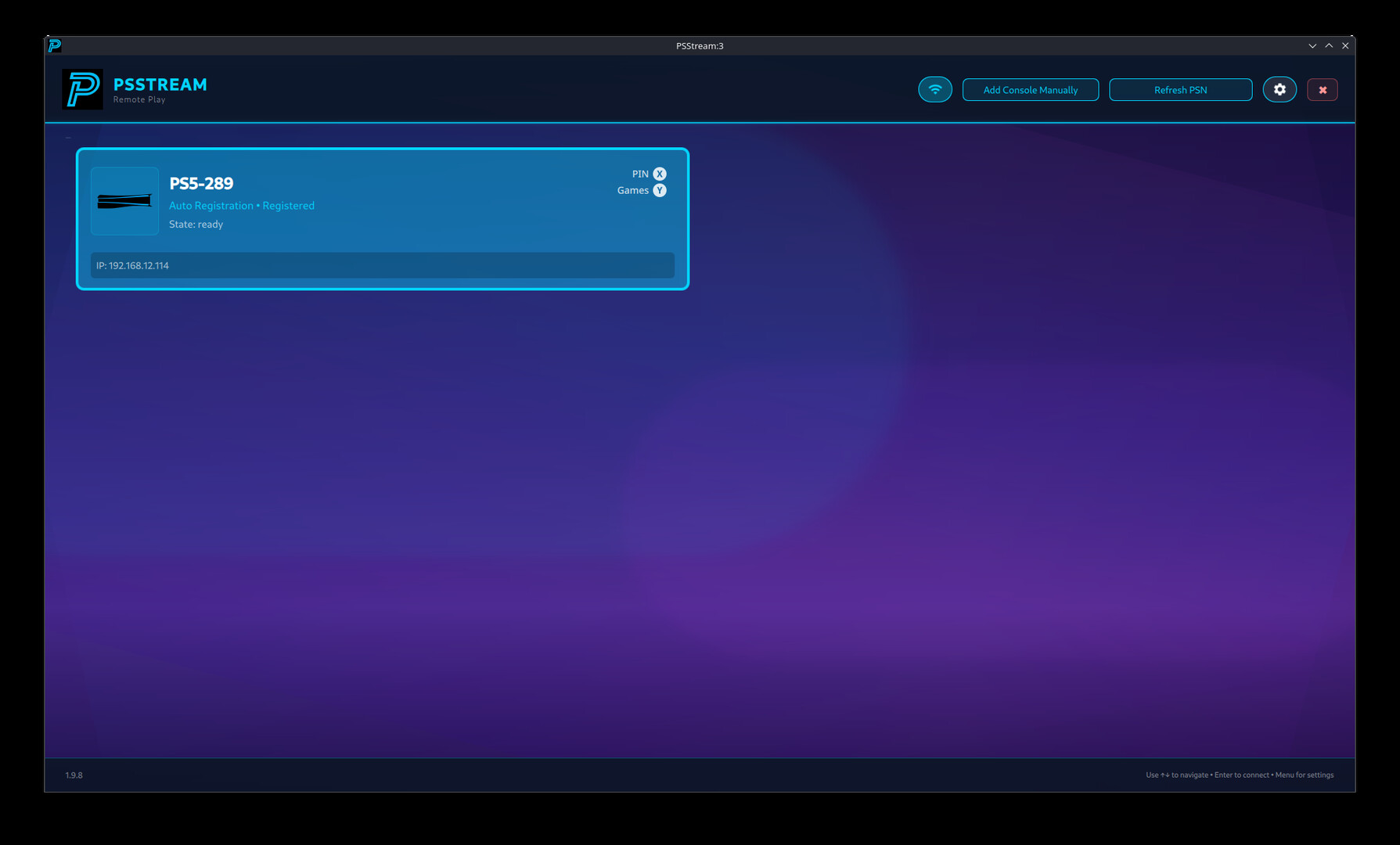Click the State: ready status text
The image size is (1400, 845).
[x=196, y=224]
